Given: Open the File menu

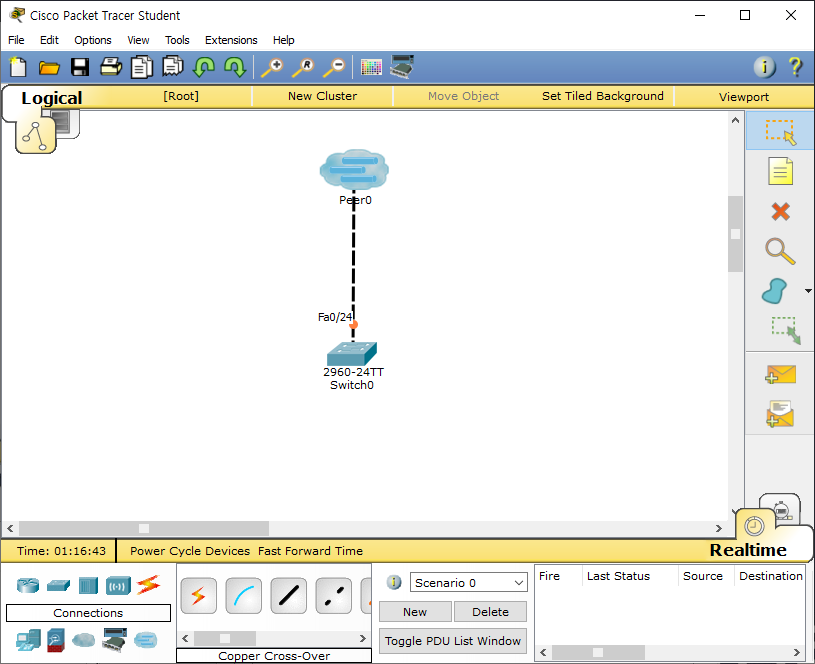Looking at the screenshot, I should [16, 40].
